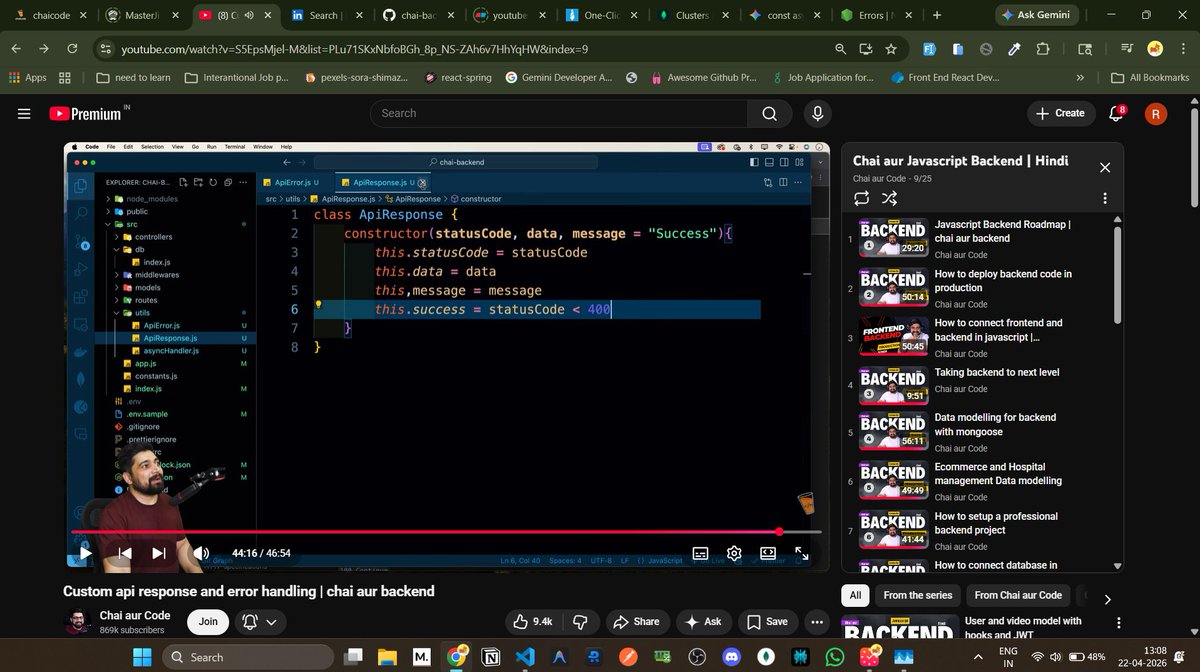Open Chrome three-dot menu
This screenshot has height=672, width=1200.
click(1182, 48)
